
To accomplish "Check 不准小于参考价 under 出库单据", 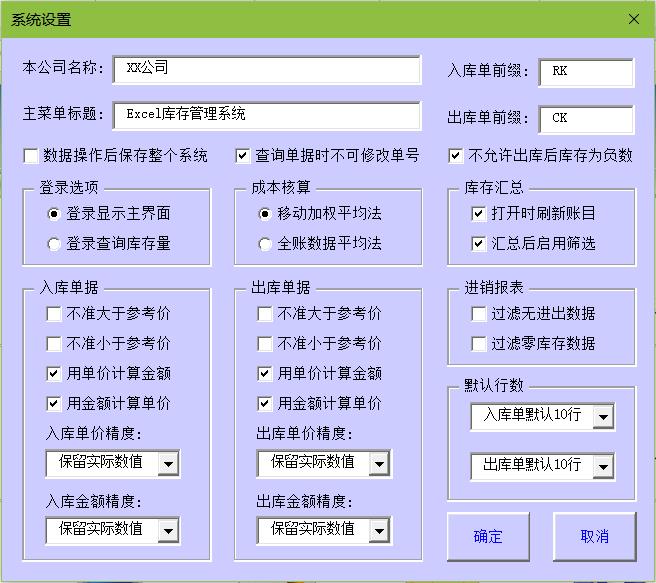I will point(265,344).
